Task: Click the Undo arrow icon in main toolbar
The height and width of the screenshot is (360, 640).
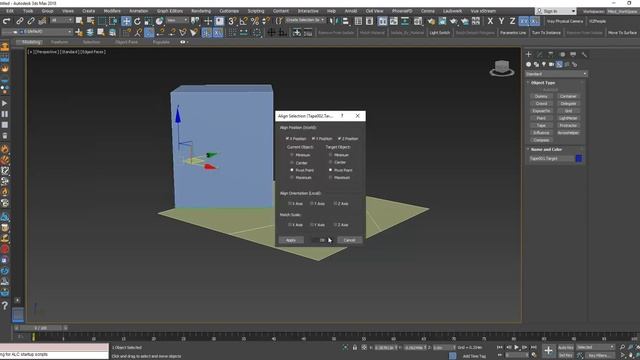Action: coord(7,21)
